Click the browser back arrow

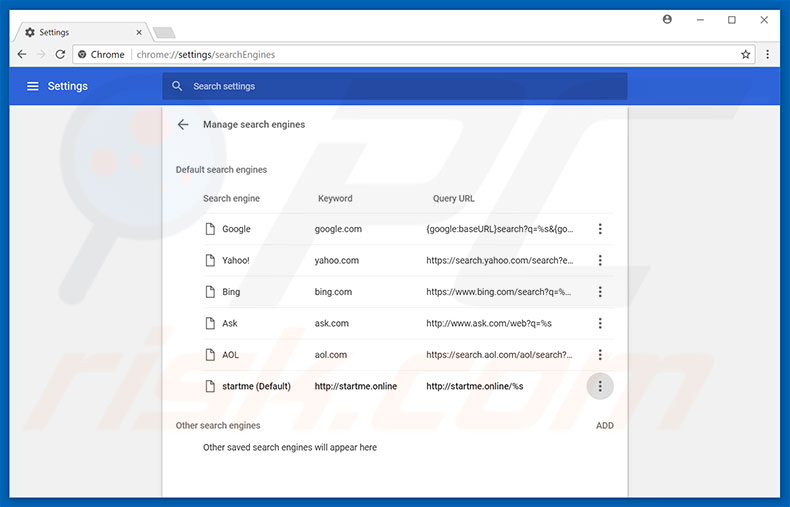click(x=22, y=54)
